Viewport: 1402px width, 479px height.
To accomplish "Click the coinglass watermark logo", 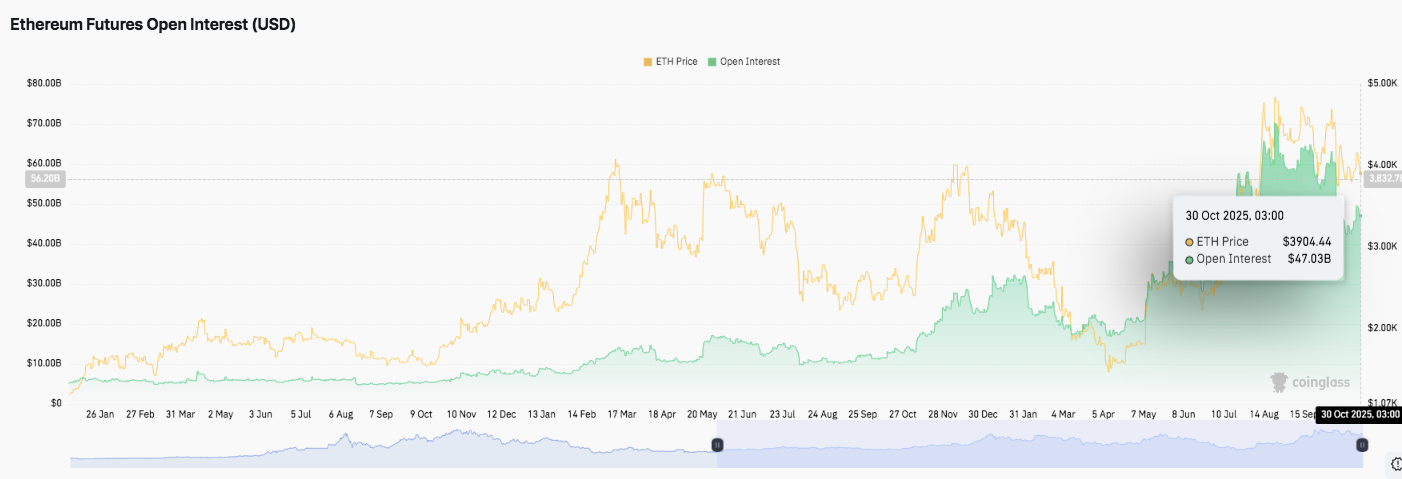I will coord(1310,381).
